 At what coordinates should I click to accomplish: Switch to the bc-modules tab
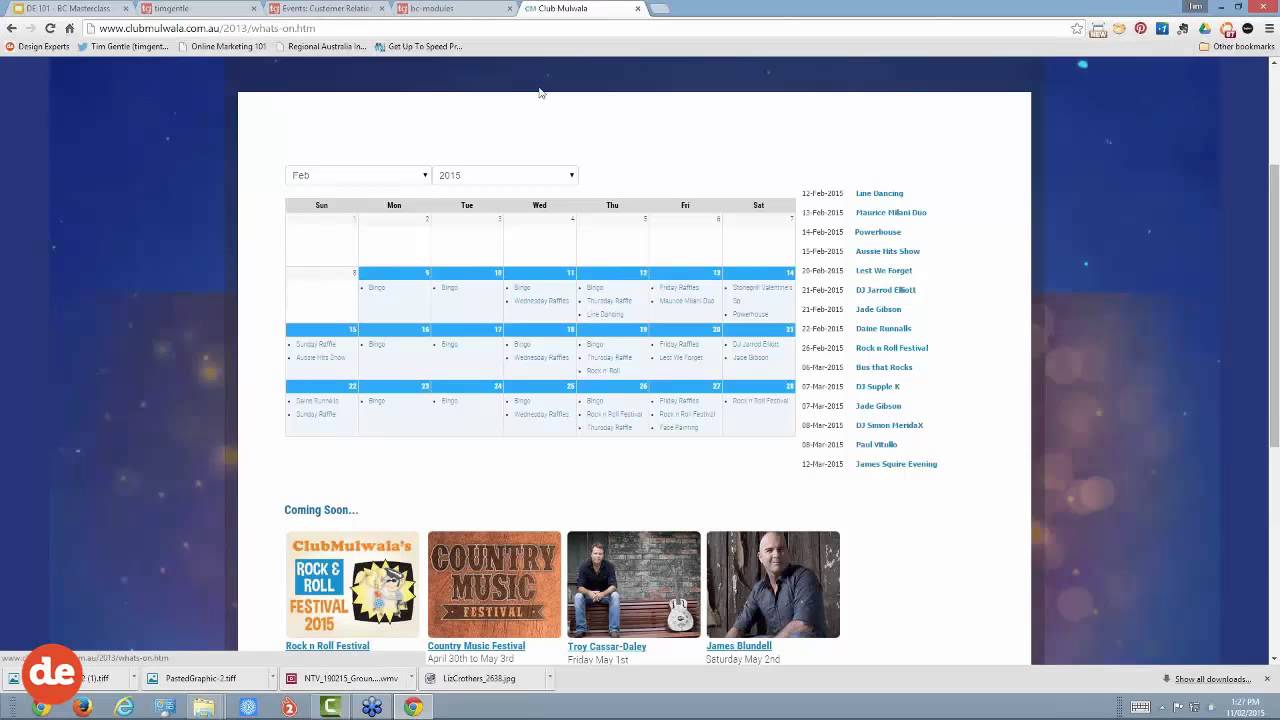452,8
